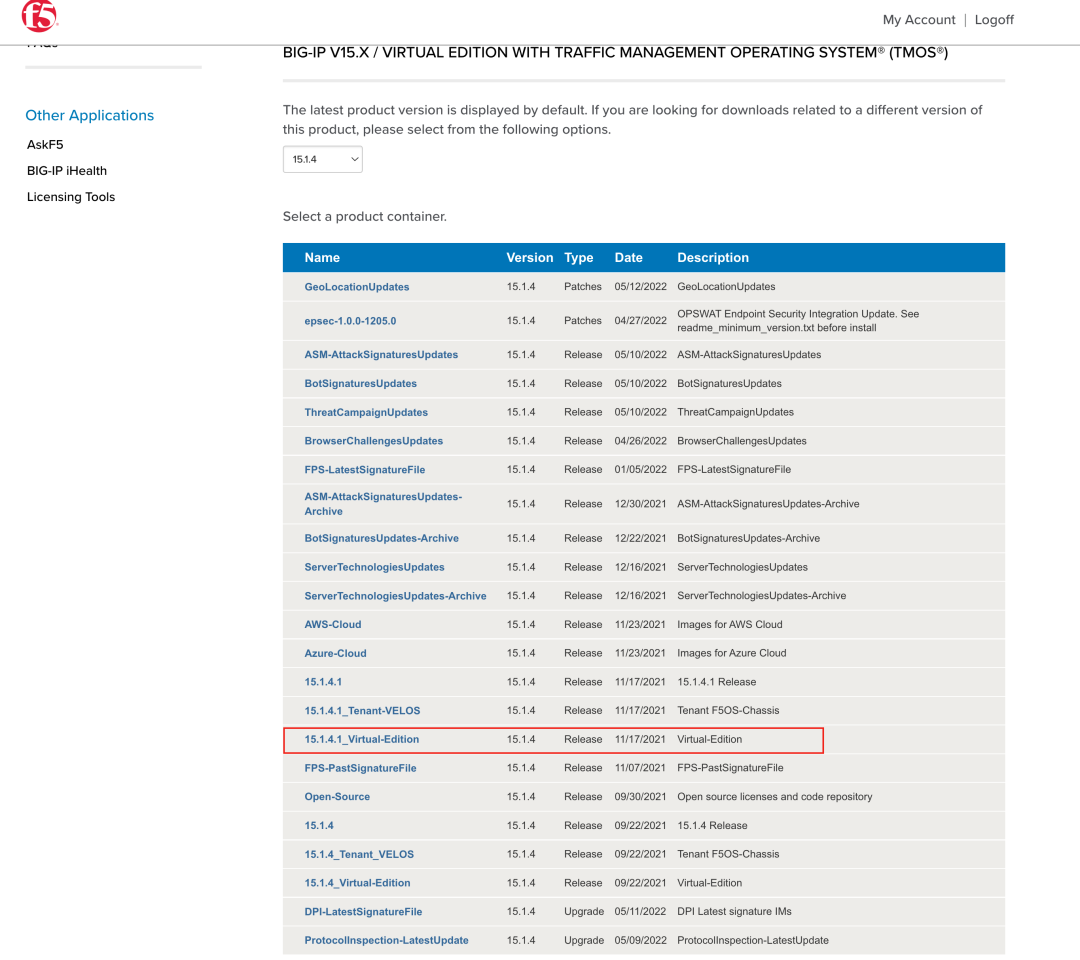Click the Other Applications heading
The height and width of the screenshot is (960, 1080).
click(x=90, y=116)
